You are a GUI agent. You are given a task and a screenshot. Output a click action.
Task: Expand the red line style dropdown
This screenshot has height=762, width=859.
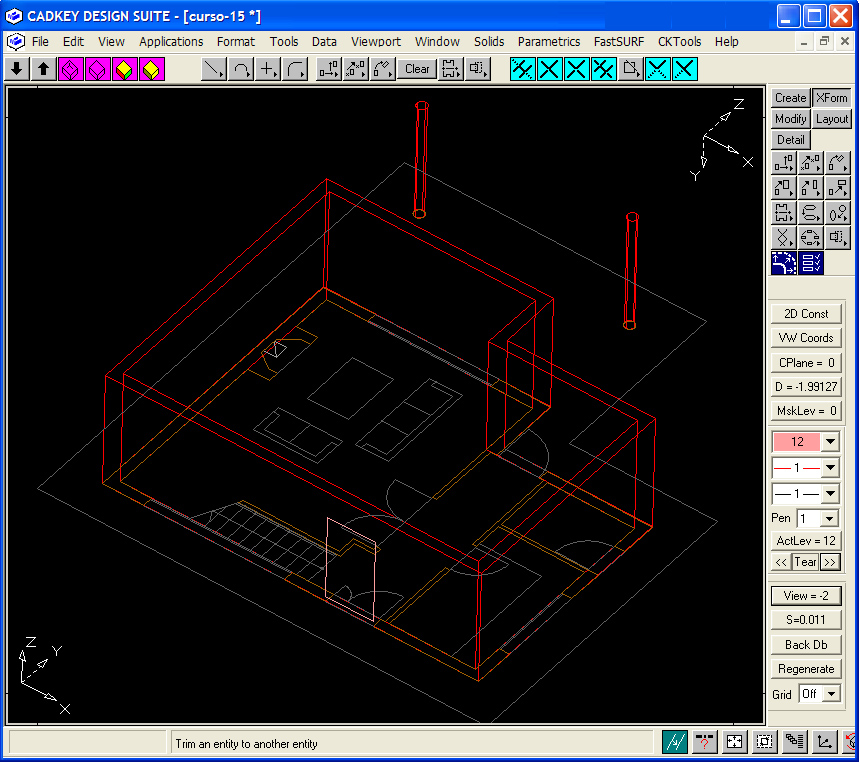830,467
